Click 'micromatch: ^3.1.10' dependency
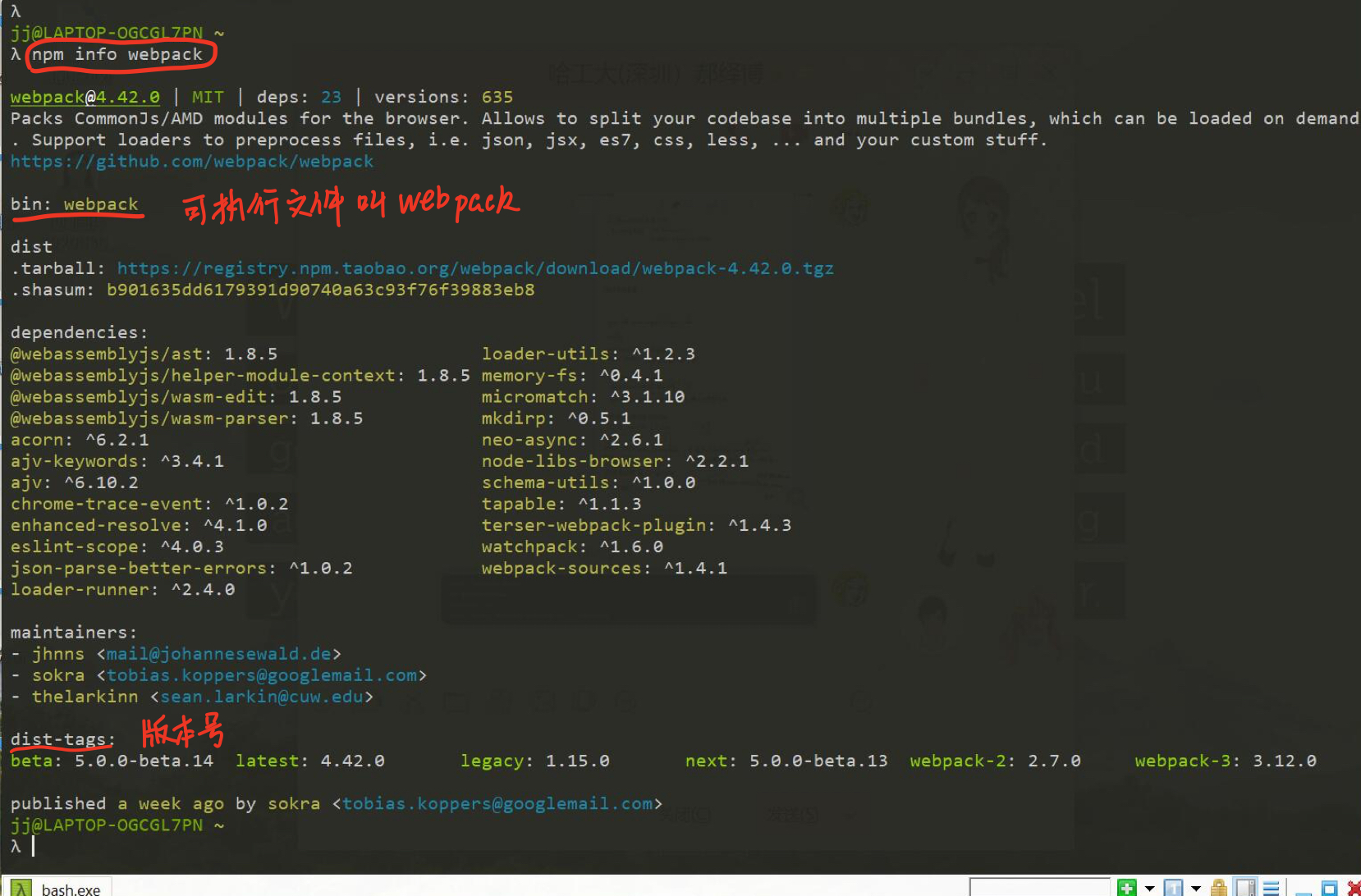Viewport: 1361px width, 896px height. pos(583,396)
